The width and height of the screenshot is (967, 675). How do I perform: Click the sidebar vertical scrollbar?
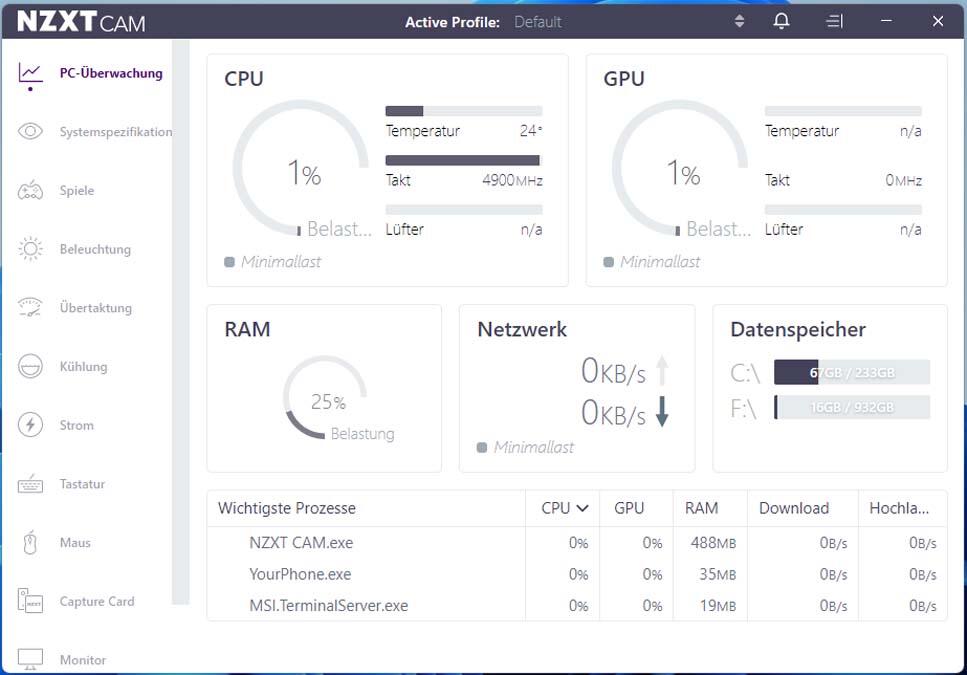coord(181,322)
